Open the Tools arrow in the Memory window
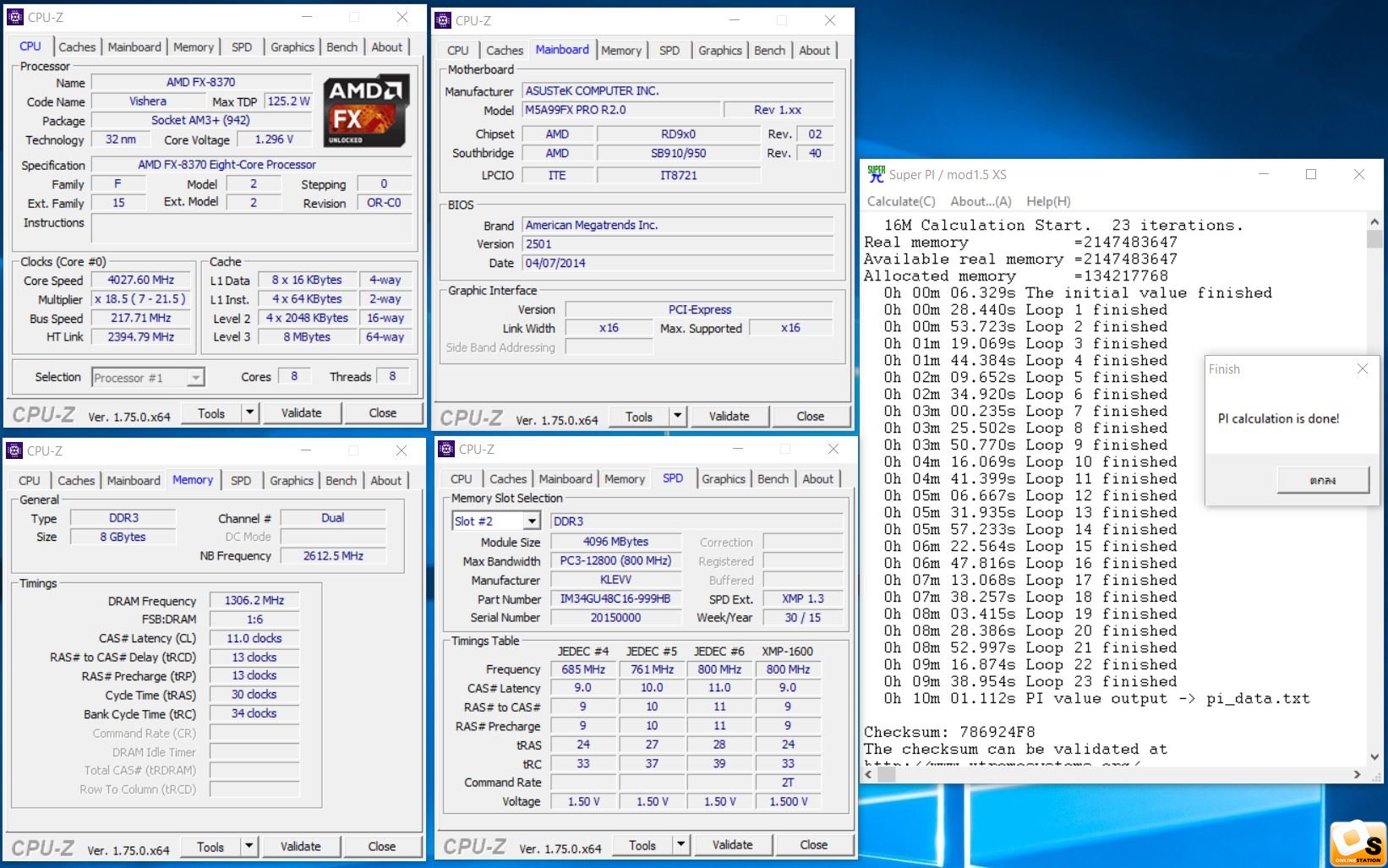The width and height of the screenshot is (1388, 868). click(249, 847)
